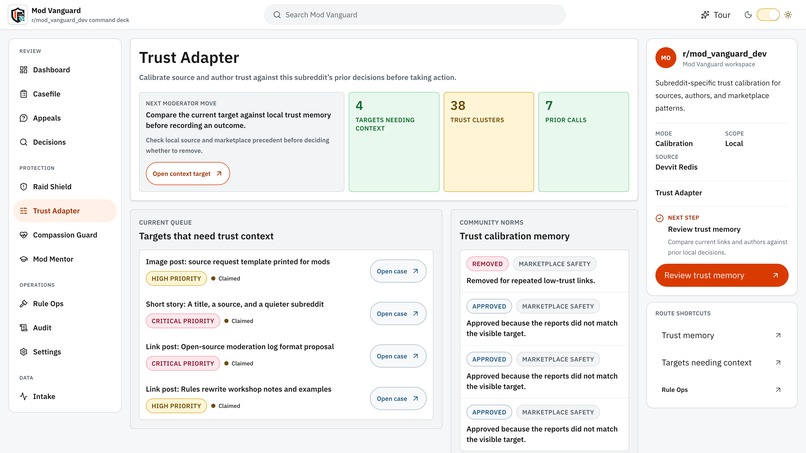Start the Tour

click(x=716, y=15)
